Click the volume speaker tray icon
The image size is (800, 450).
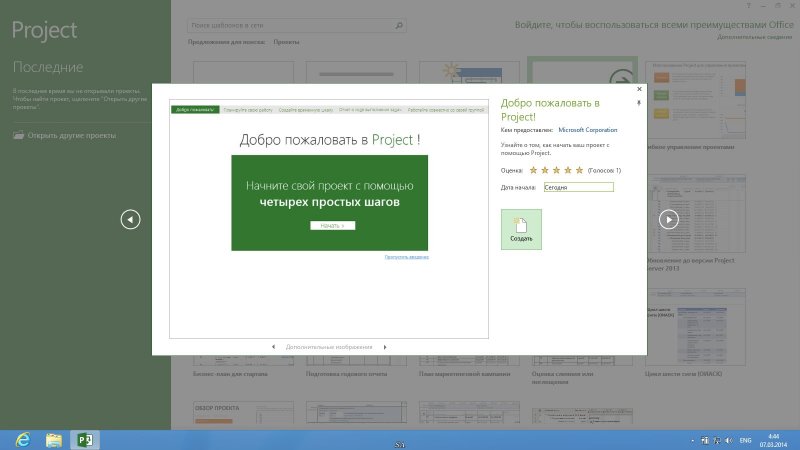[x=729, y=440]
